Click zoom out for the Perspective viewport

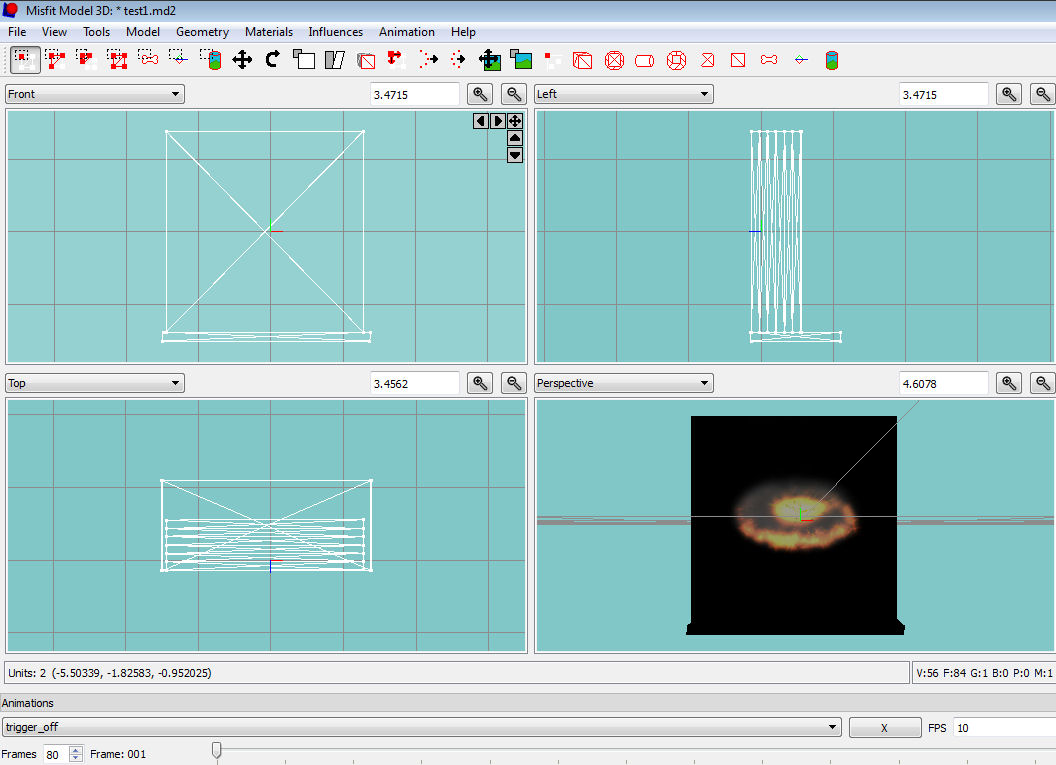click(1042, 383)
